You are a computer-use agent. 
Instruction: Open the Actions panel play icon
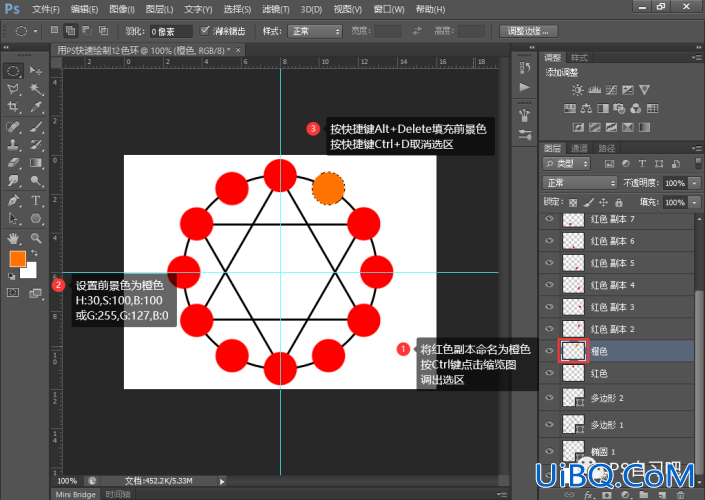525,87
